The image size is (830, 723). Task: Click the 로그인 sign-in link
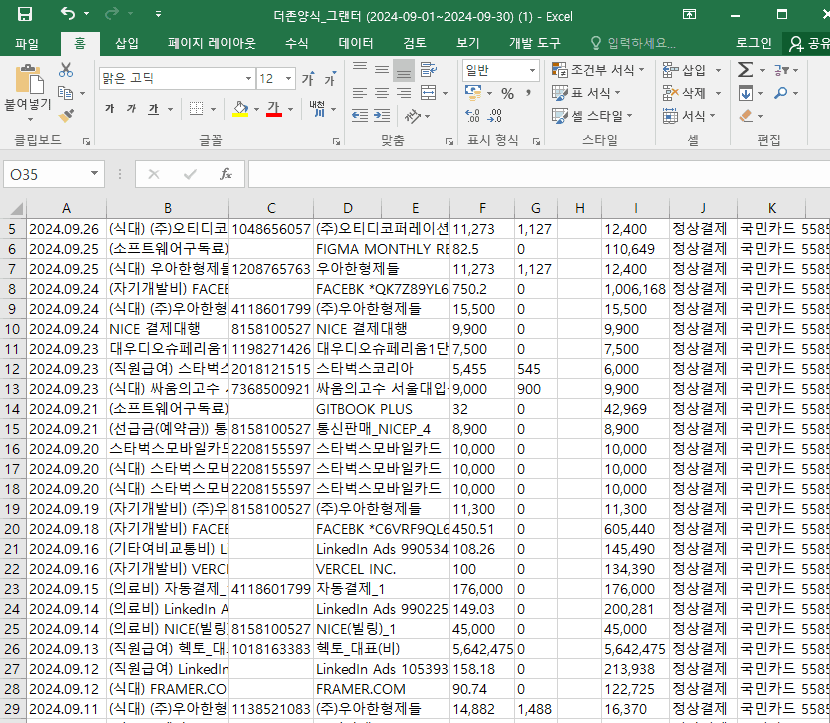click(753, 43)
